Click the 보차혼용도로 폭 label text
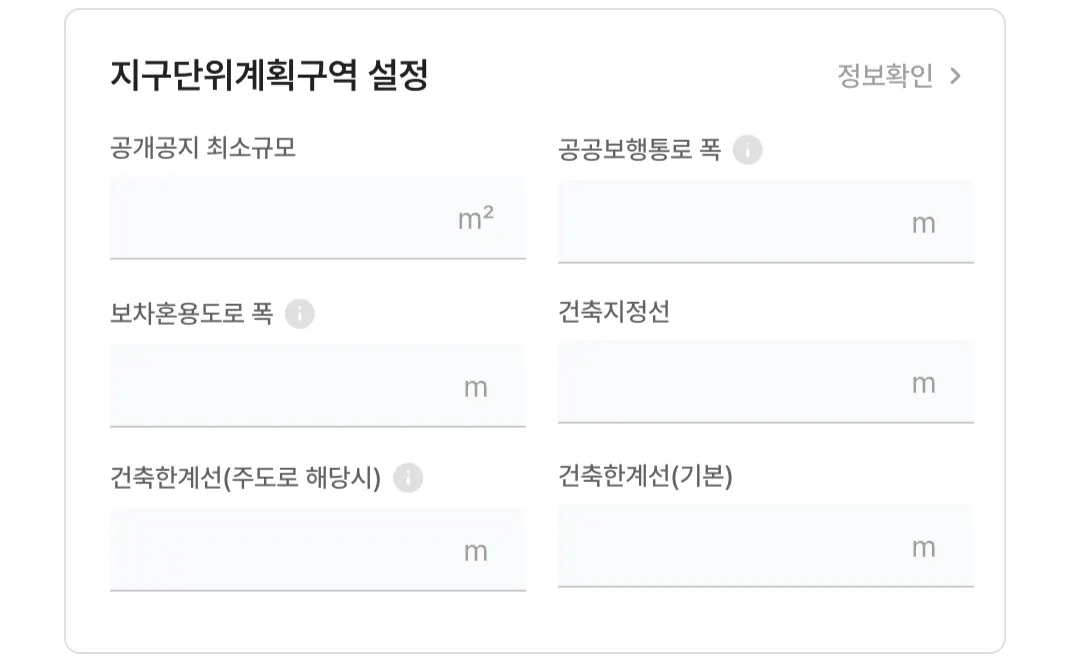This screenshot has width=1070, height=662. click(192, 314)
